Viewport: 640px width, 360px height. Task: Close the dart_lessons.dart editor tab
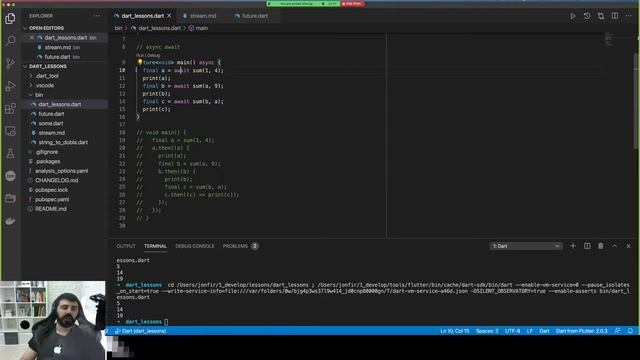[x=169, y=16]
